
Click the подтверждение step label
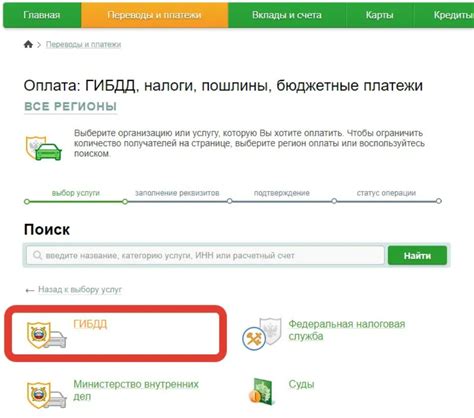282,193
